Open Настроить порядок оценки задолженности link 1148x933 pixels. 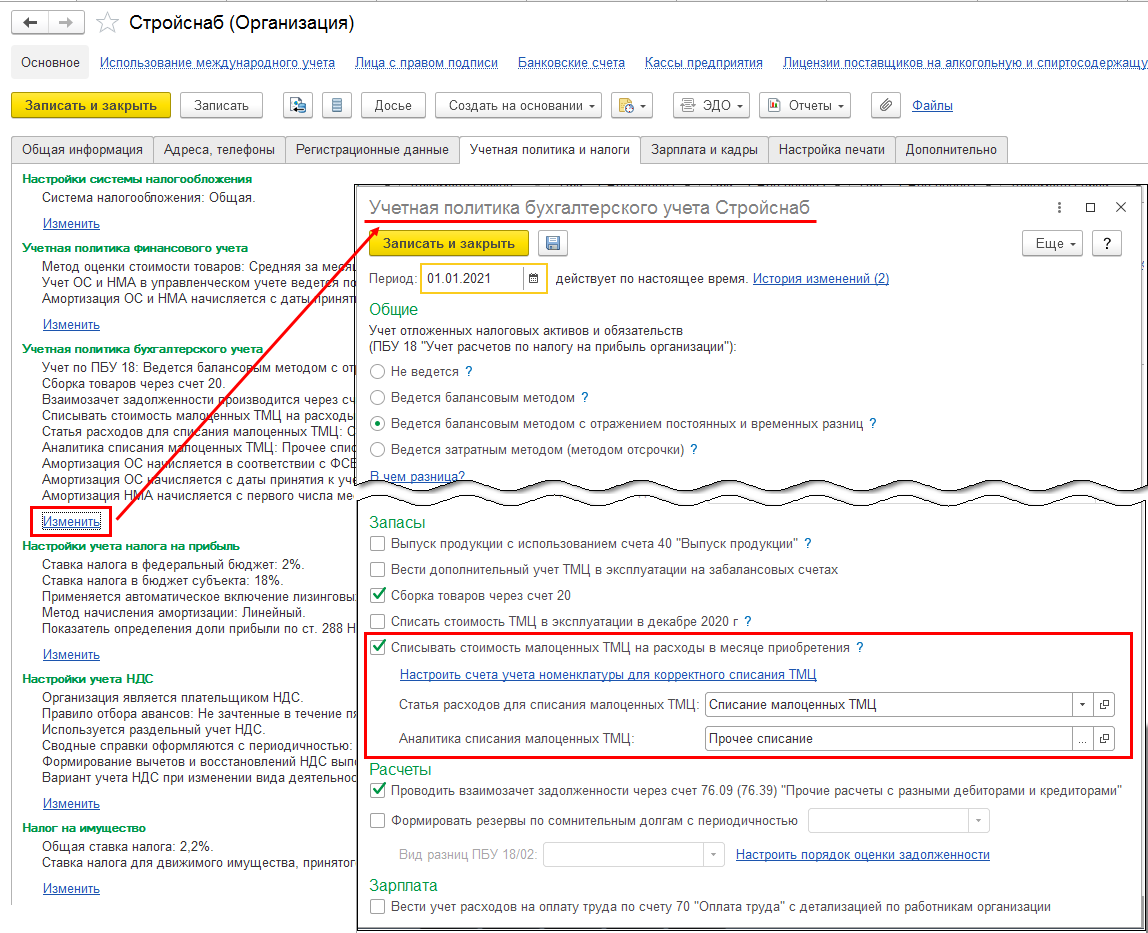(862, 855)
